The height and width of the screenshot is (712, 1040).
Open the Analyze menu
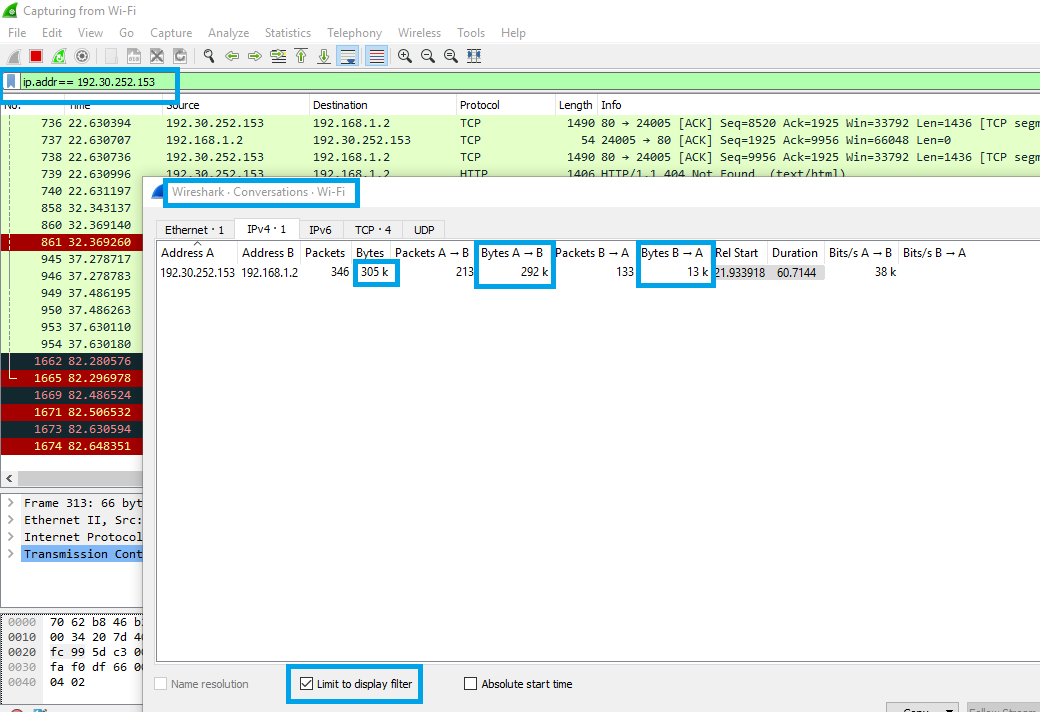[228, 33]
